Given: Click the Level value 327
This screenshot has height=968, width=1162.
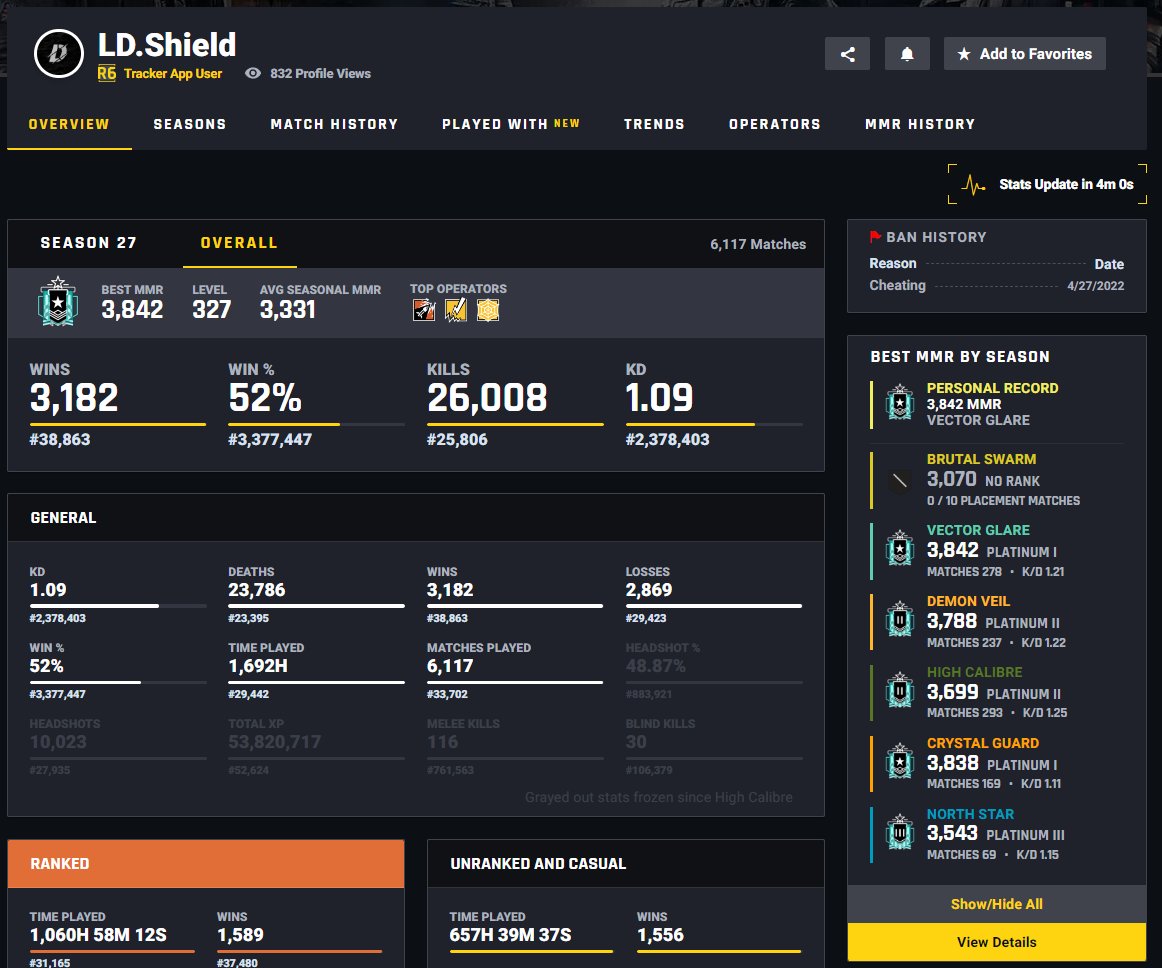Looking at the screenshot, I should [x=212, y=309].
